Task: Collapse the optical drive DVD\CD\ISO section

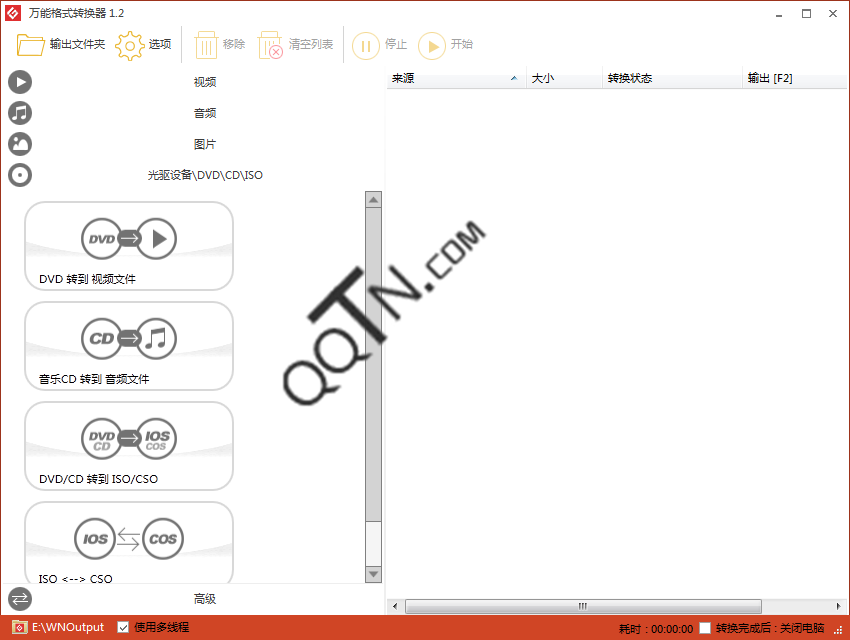Action: coord(204,175)
